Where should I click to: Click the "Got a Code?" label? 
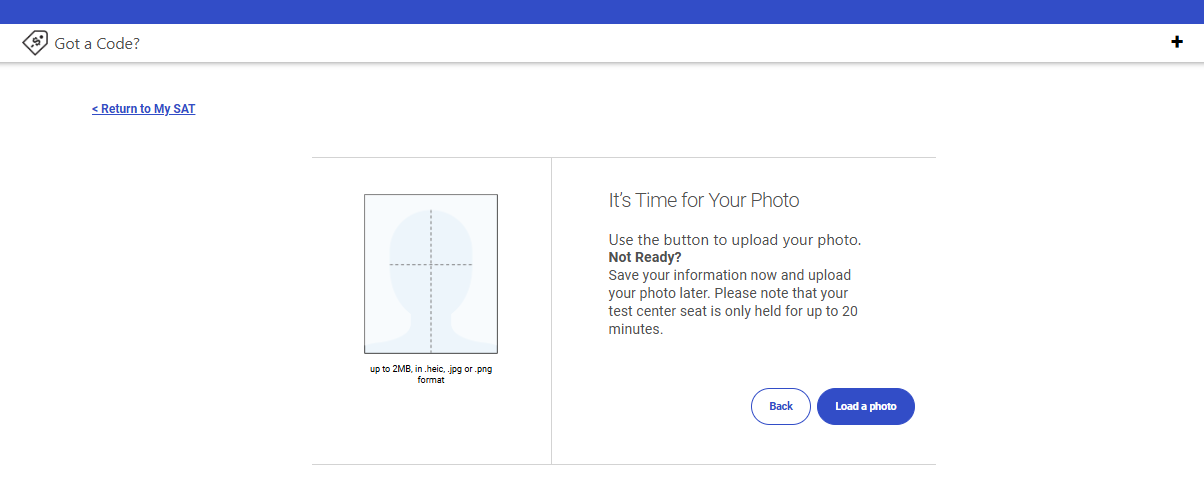(x=97, y=43)
